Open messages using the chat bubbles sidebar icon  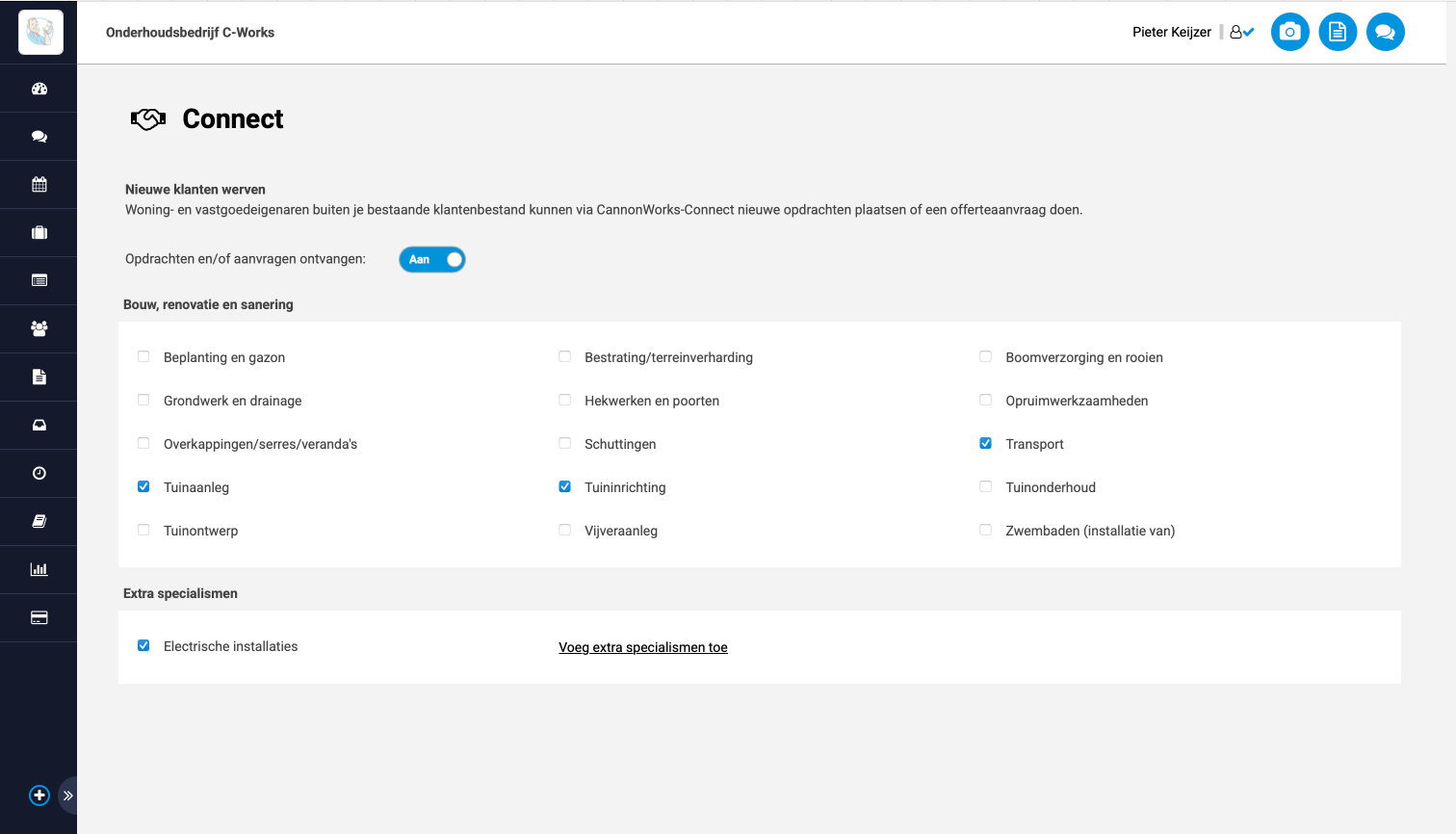click(39, 136)
